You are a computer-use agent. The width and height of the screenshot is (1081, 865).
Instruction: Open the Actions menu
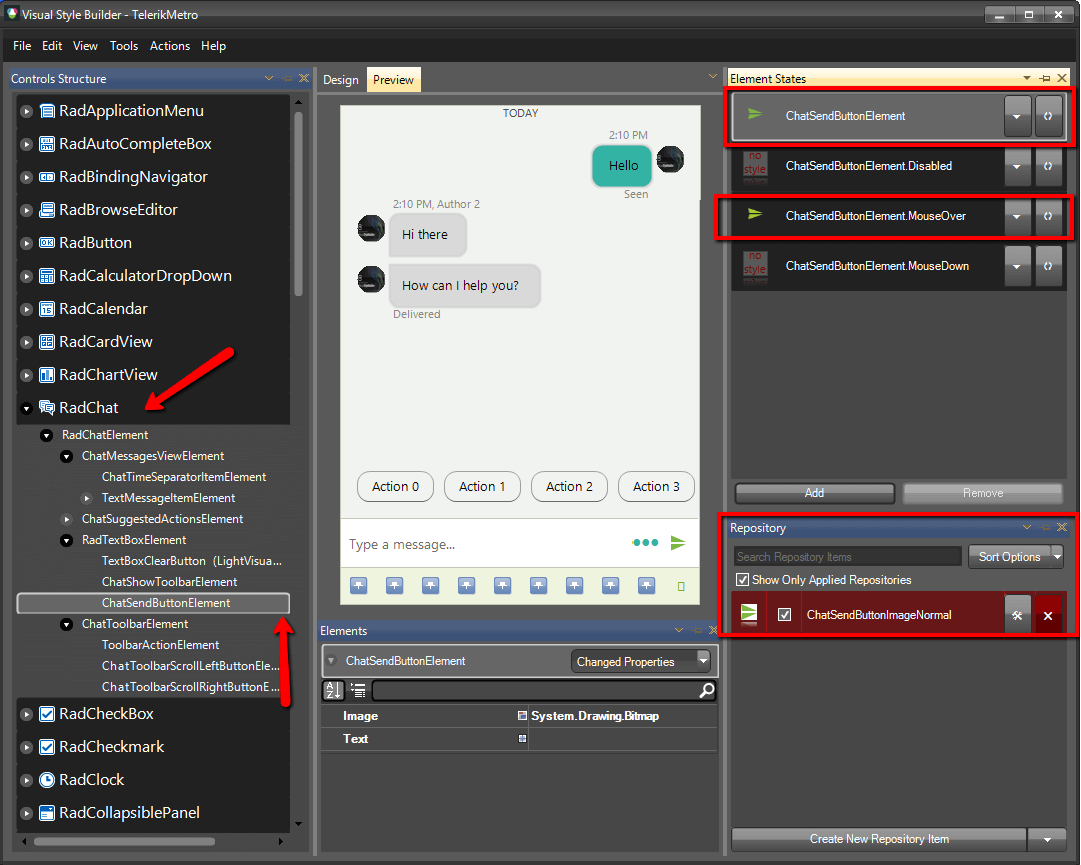coord(170,46)
